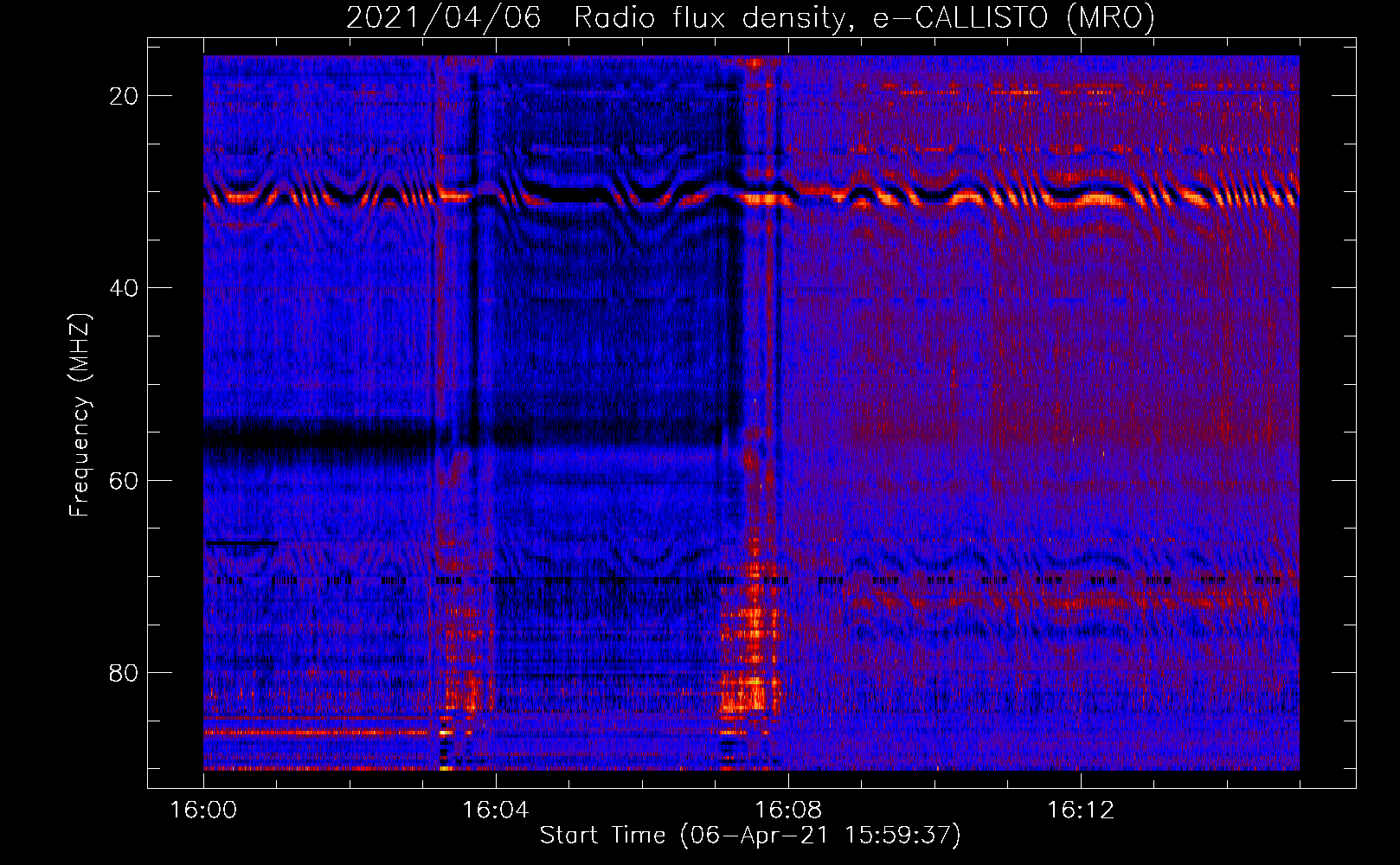
Task: Click the 16:12 time tick label
Action: tap(1081, 811)
